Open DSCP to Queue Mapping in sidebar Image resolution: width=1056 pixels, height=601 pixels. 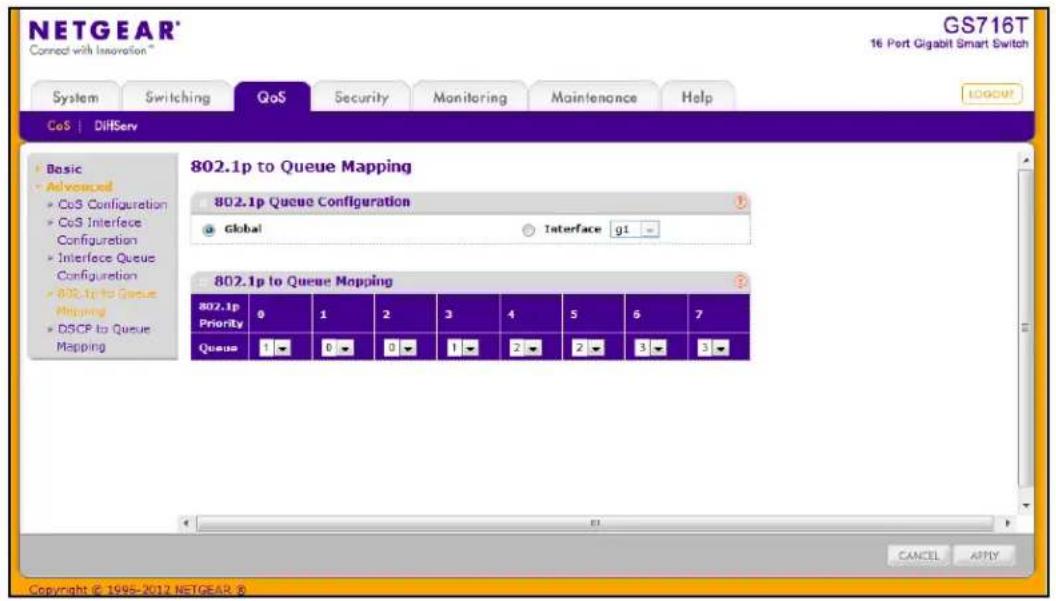click(x=103, y=338)
